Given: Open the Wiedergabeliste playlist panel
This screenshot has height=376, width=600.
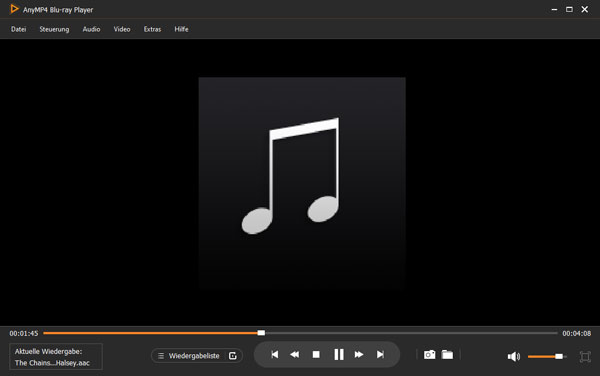Looking at the screenshot, I should click(x=189, y=356).
